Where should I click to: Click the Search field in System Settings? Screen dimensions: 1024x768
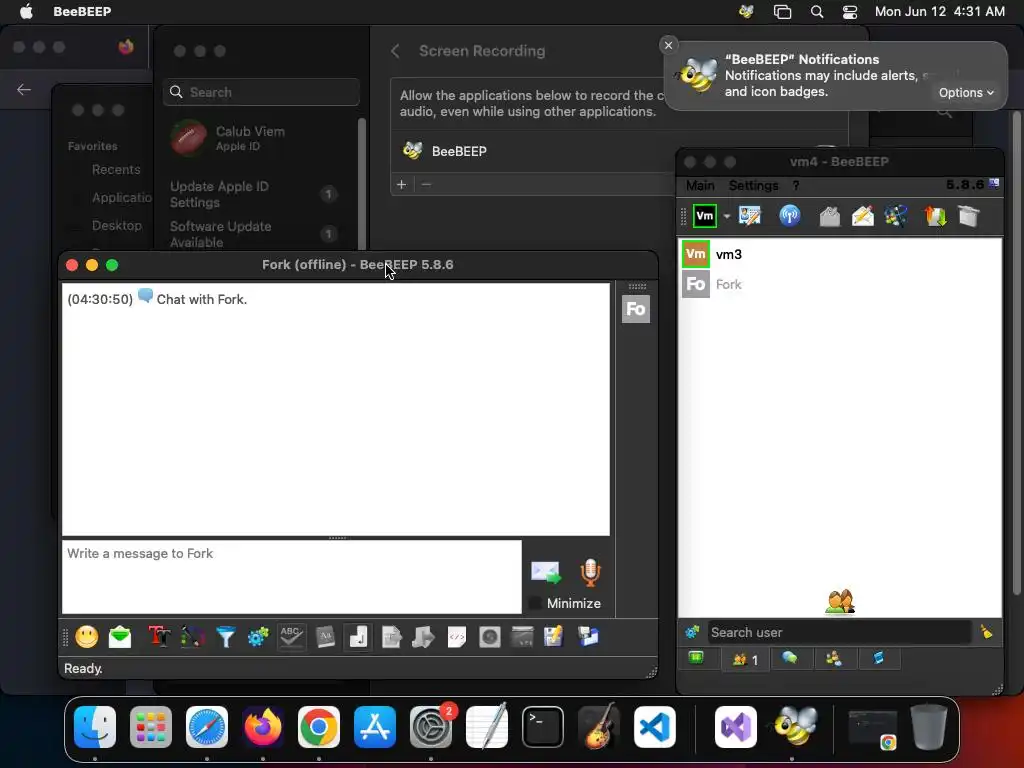pos(261,92)
